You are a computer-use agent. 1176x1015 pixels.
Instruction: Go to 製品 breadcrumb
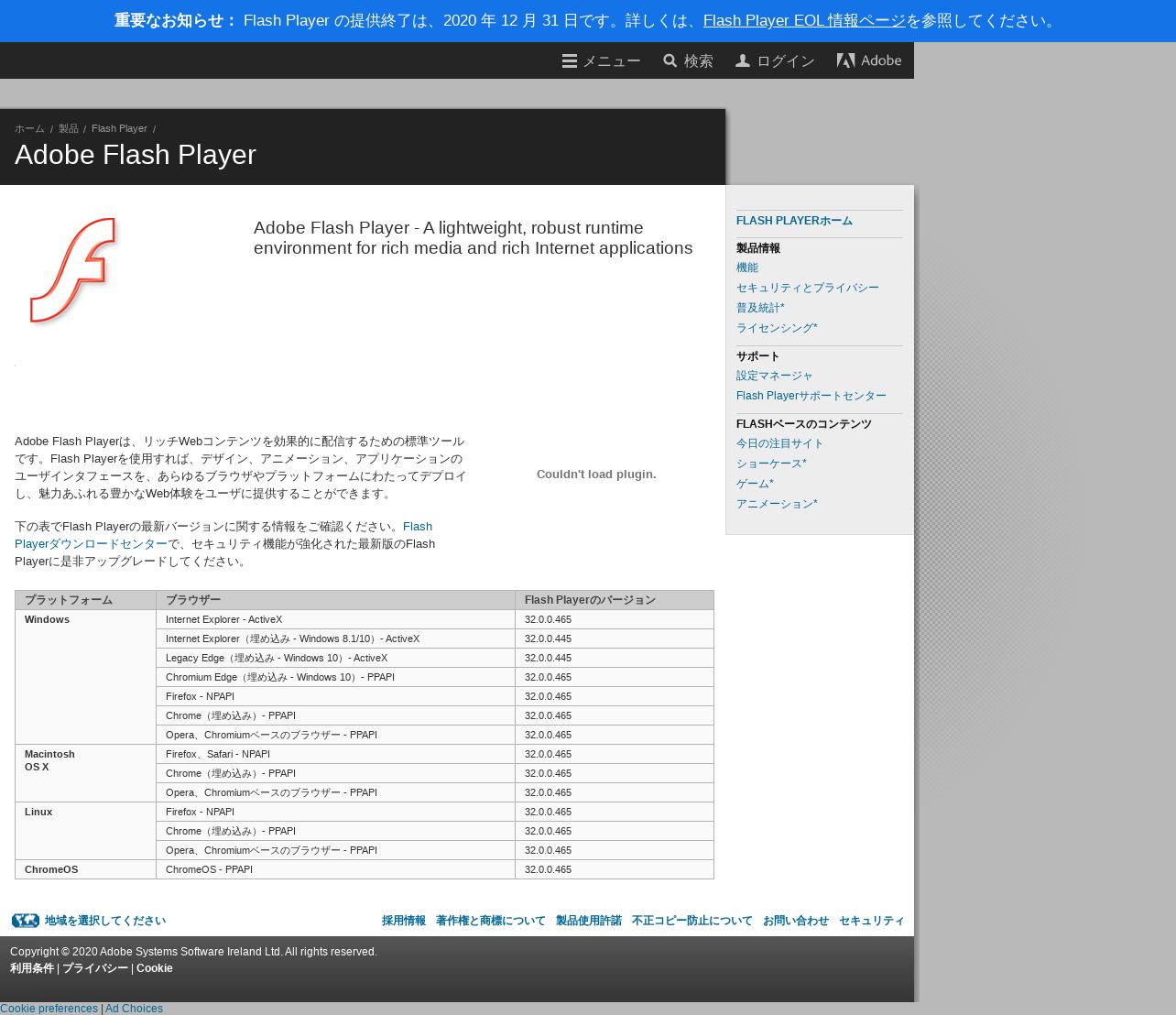[69, 129]
